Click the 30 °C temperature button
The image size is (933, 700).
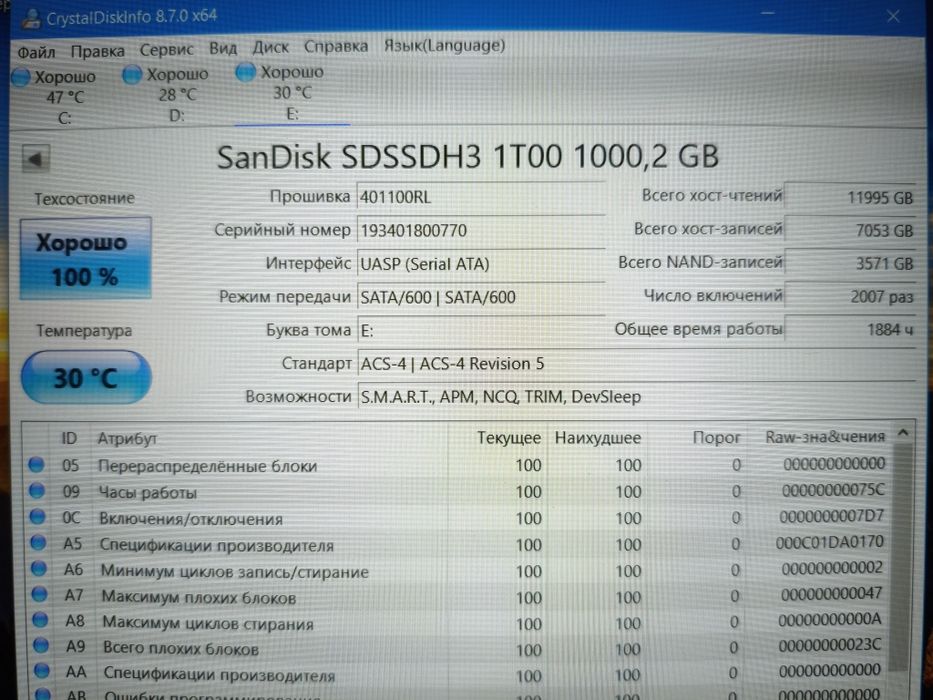[86, 378]
